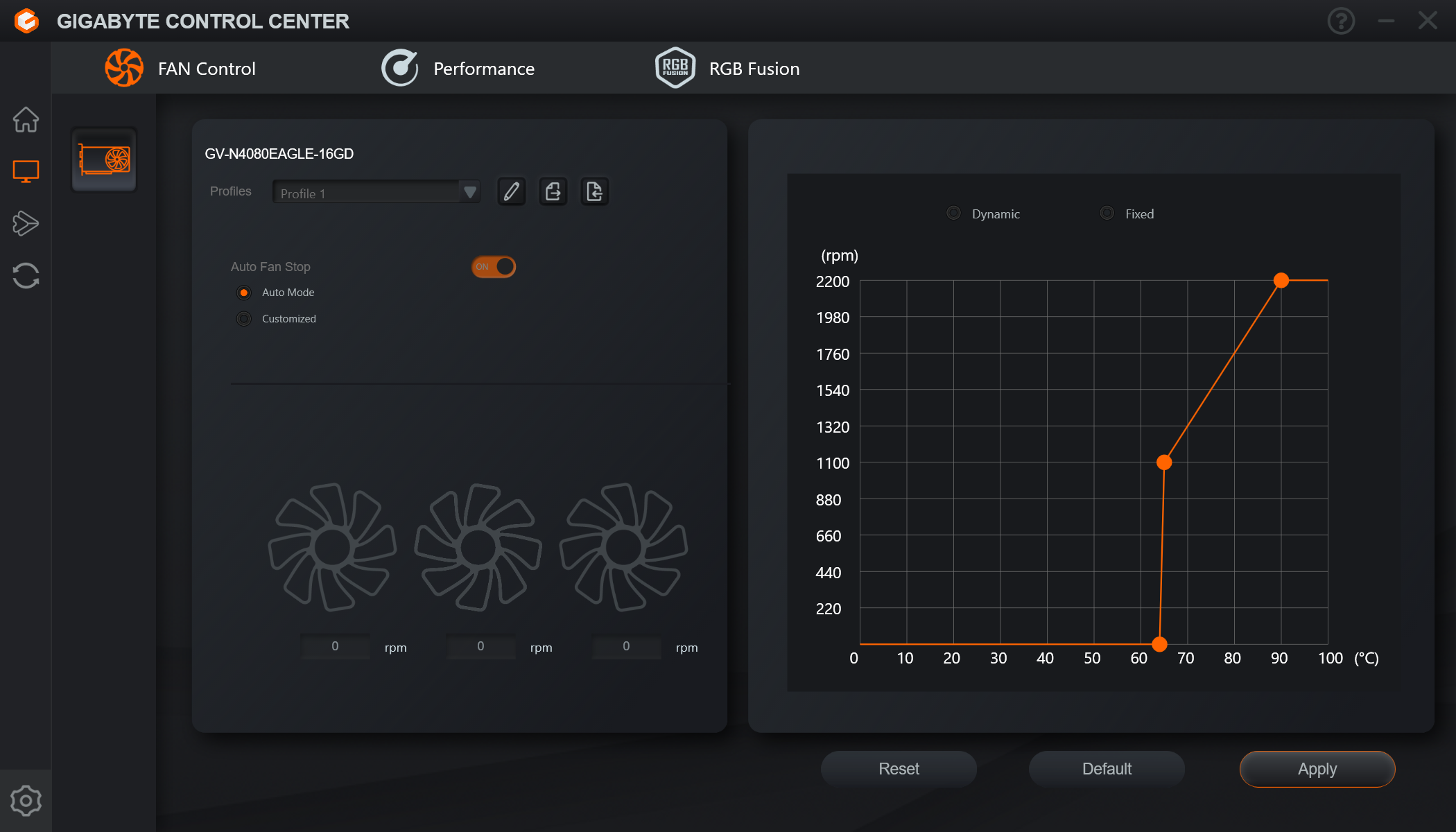Select the graphics card device thumbnail
Viewport: 1456px width, 832px height.
[x=104, y=160]
